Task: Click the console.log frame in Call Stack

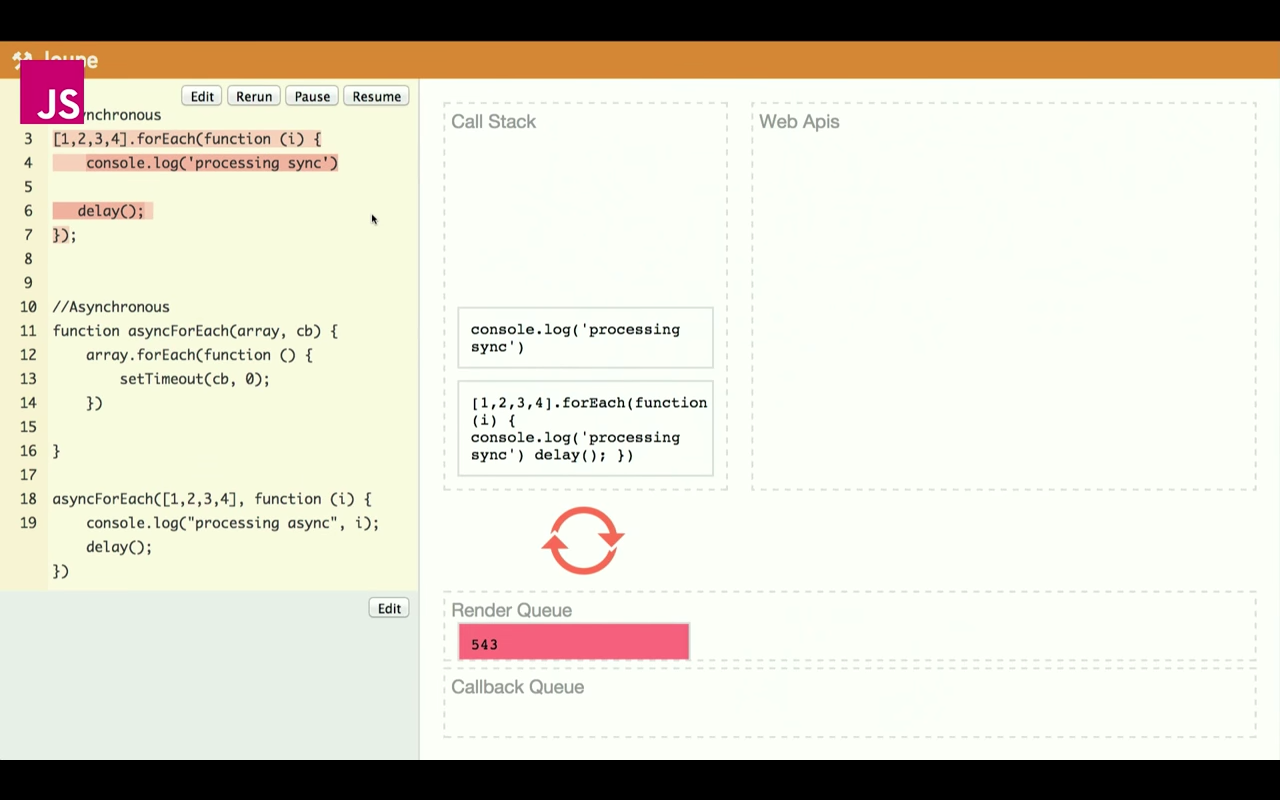Action: point(585,338)
